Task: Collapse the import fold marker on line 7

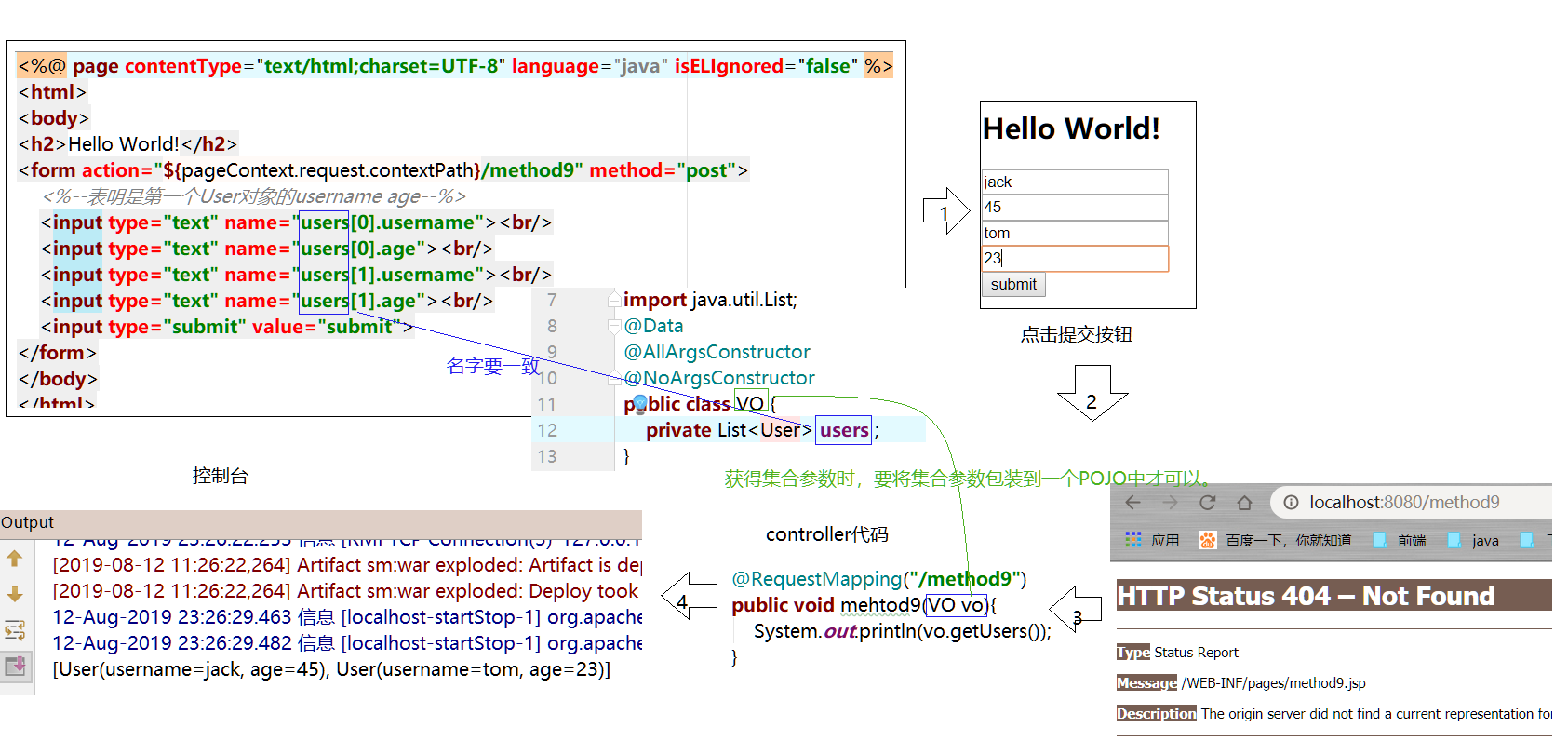Action: coord(614,300)
